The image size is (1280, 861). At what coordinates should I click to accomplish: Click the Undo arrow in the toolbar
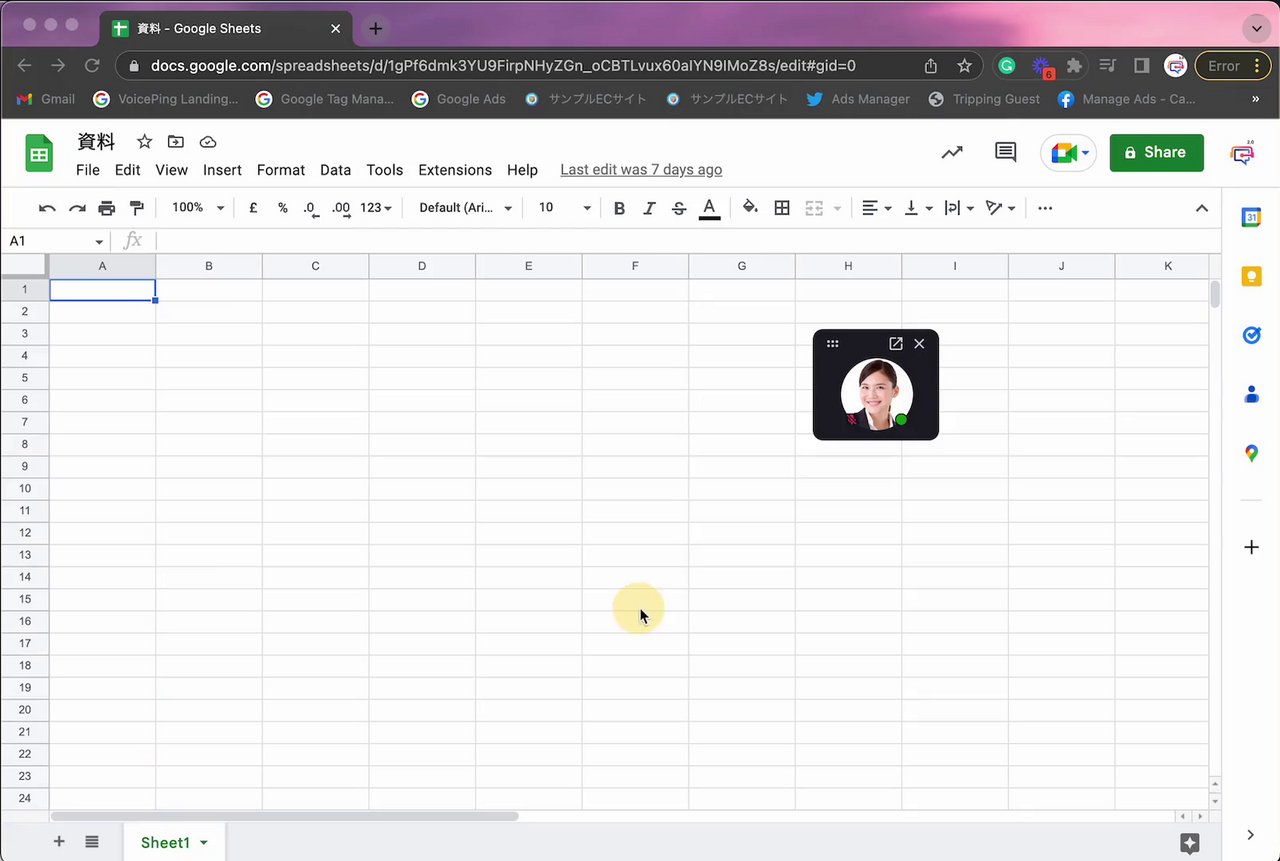47,208
